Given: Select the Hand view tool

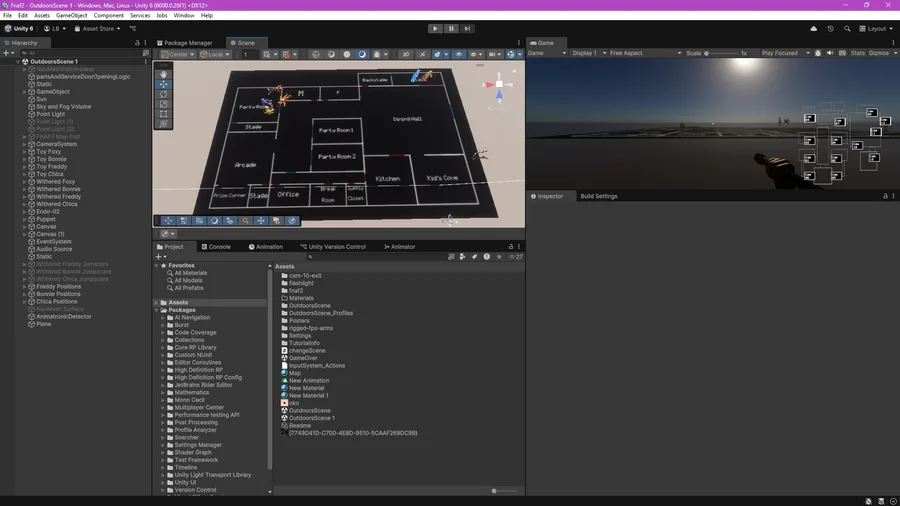Looking at the screenshot, I should click(164, 74).
